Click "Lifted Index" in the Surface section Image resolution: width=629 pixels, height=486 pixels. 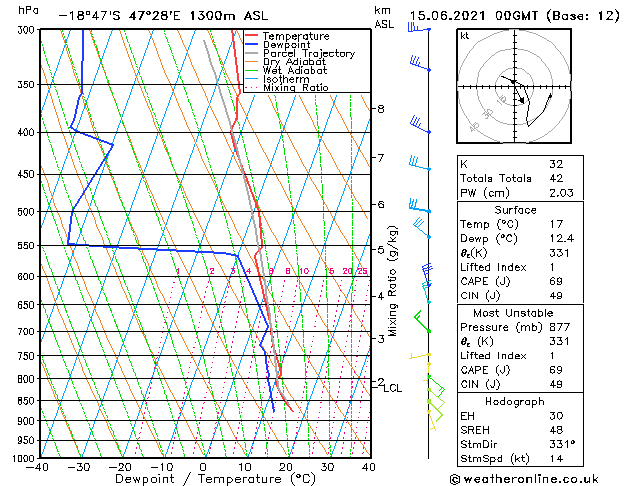tap(493, 267)
